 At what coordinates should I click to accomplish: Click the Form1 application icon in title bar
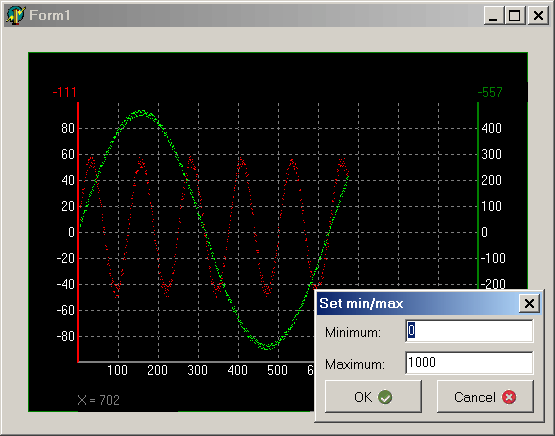(15, 15)
